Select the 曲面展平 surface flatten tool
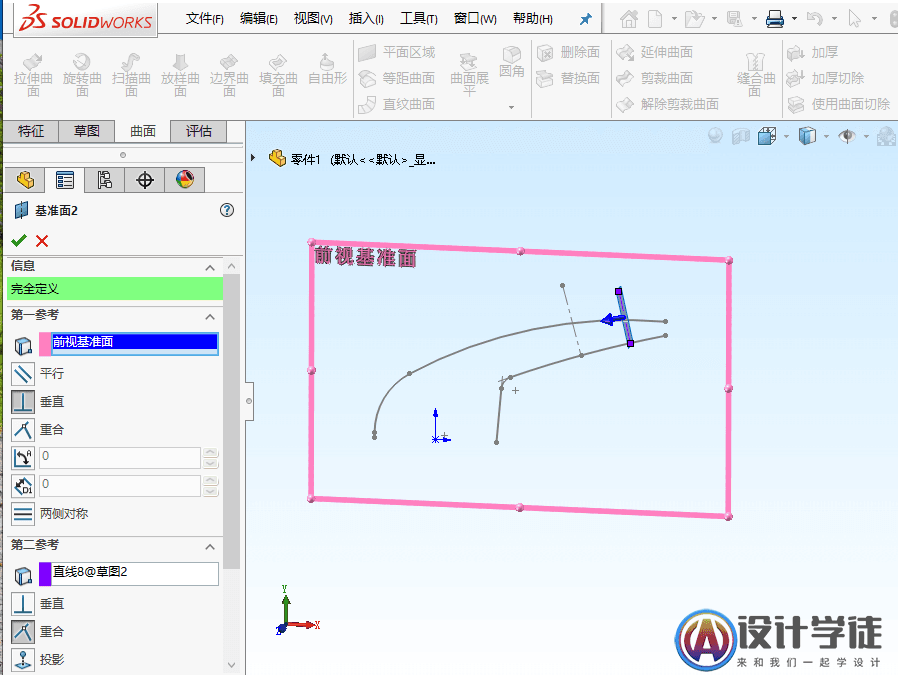This screenshot has width=898, height=675. pyautogui.click(x=469, y=74)
